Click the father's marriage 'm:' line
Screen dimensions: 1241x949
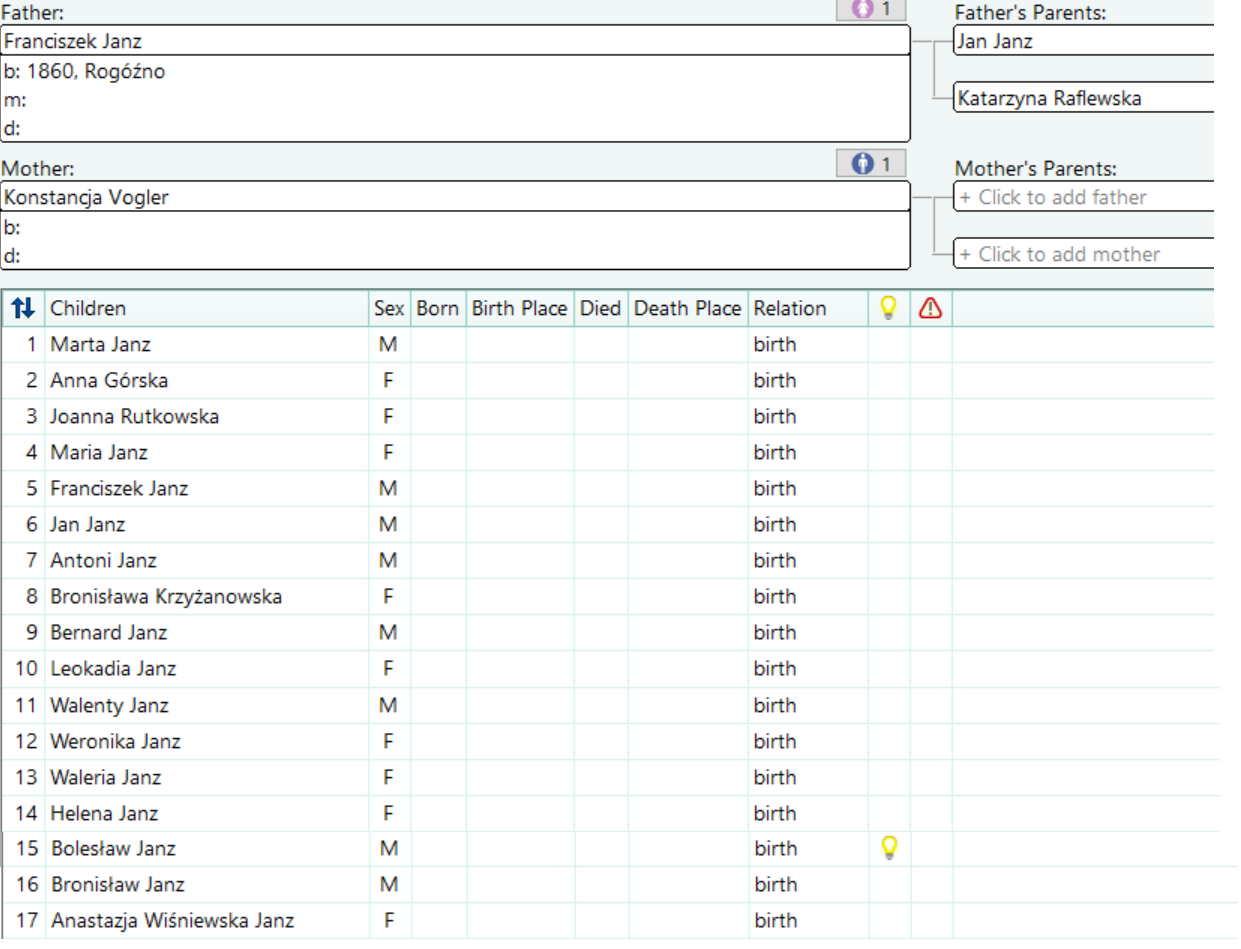pos(456,100)
